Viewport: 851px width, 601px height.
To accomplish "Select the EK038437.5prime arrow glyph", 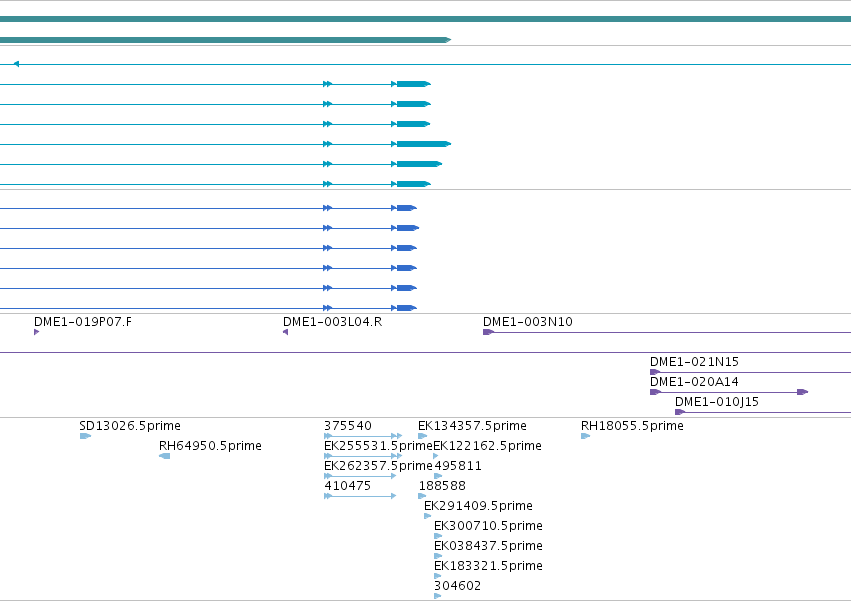I will [x=438, y=556].
